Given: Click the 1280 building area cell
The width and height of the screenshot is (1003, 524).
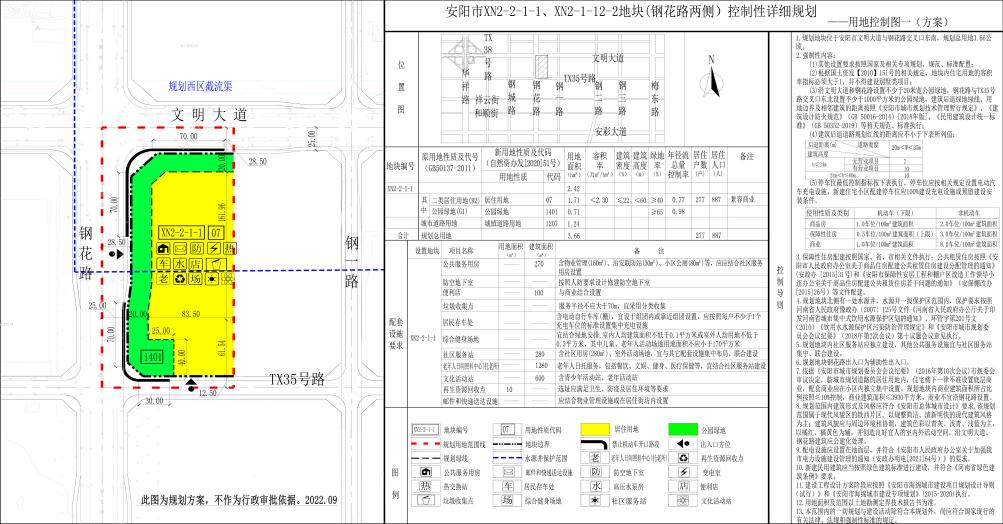Looking at the screenshot, I should coord(541,366).
